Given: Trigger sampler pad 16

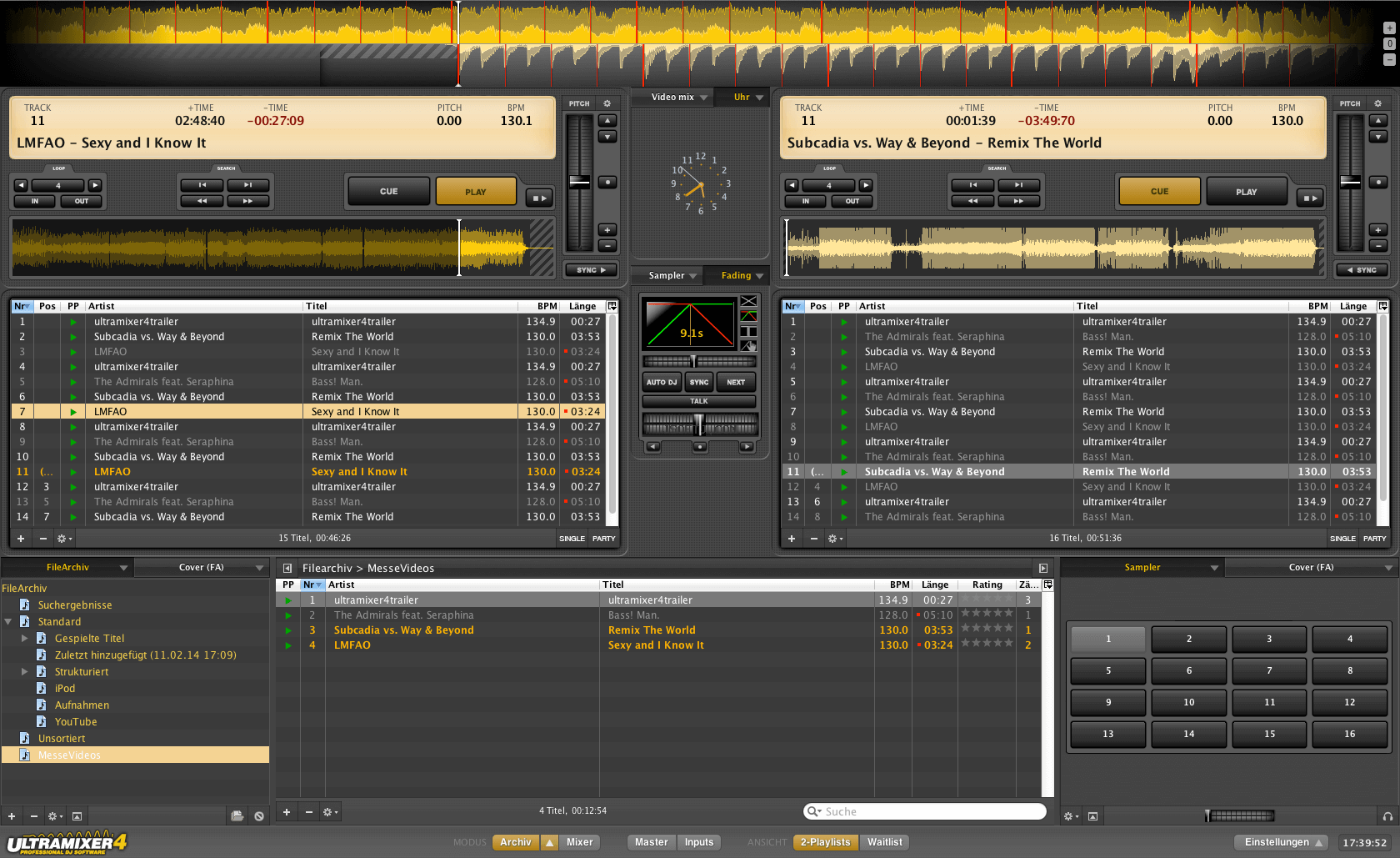Looking at the screenshot, I should (x=1349, y=734).
